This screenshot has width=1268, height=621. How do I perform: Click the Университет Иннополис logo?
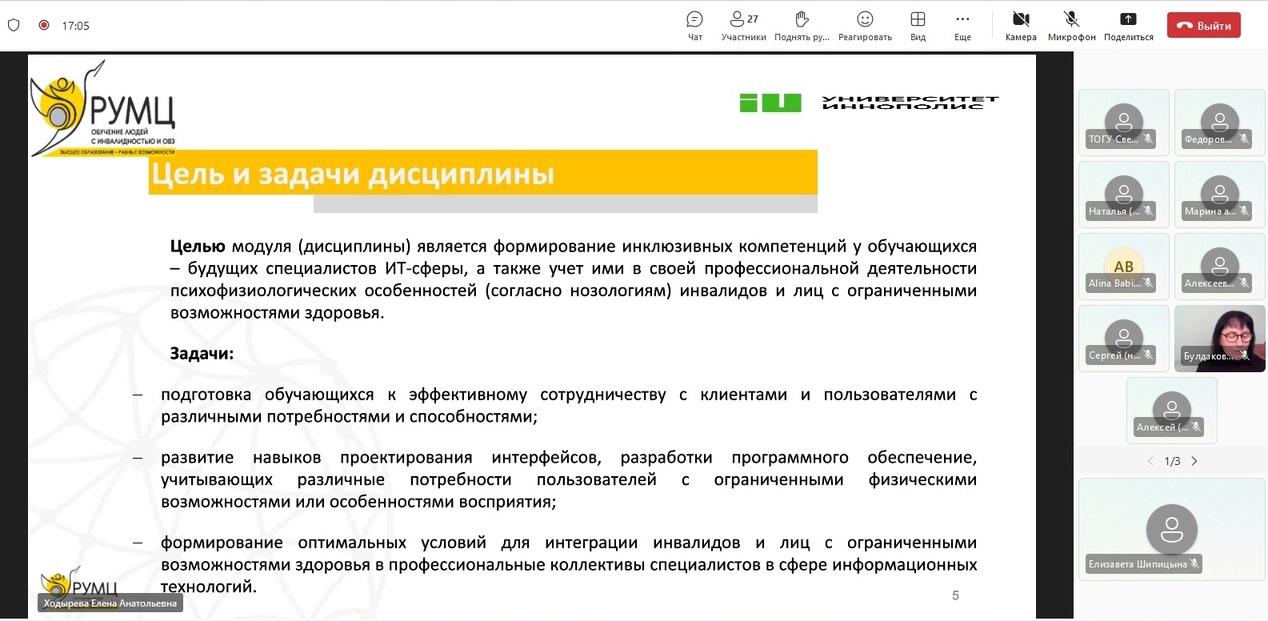pyautogui.click(x=869, y=102)
